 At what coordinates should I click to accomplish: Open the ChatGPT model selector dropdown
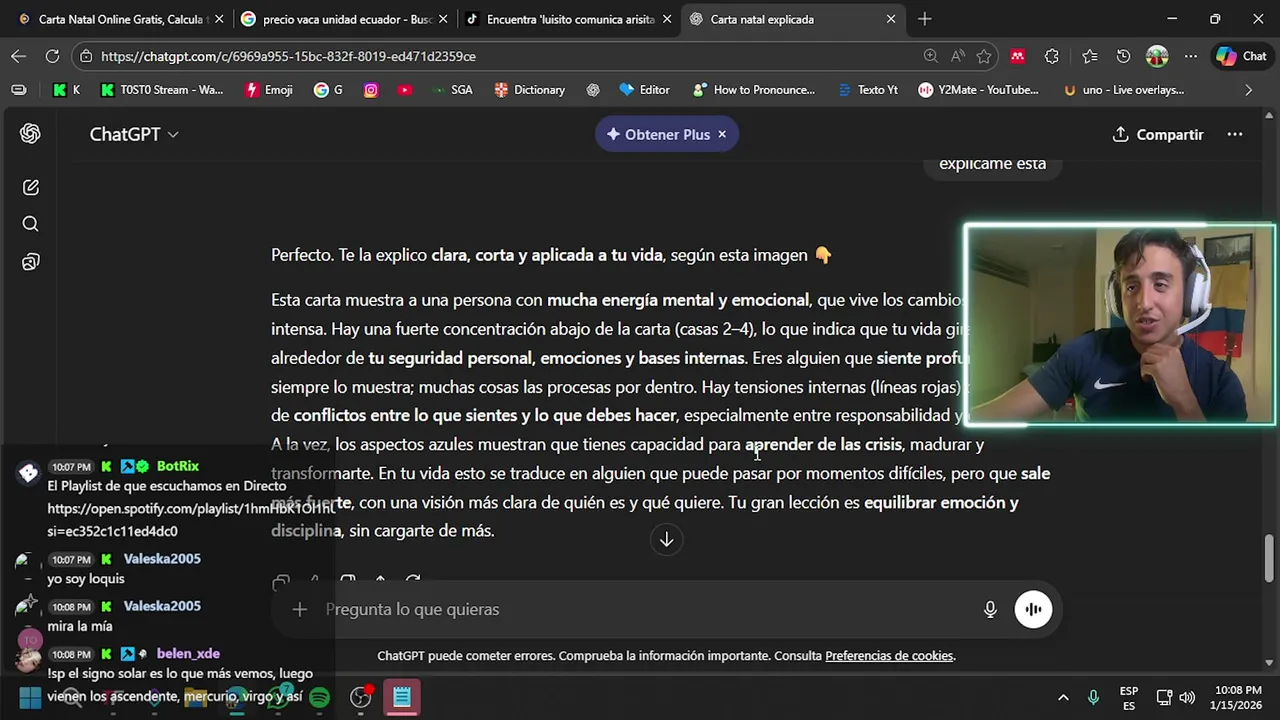pos(134,134)
